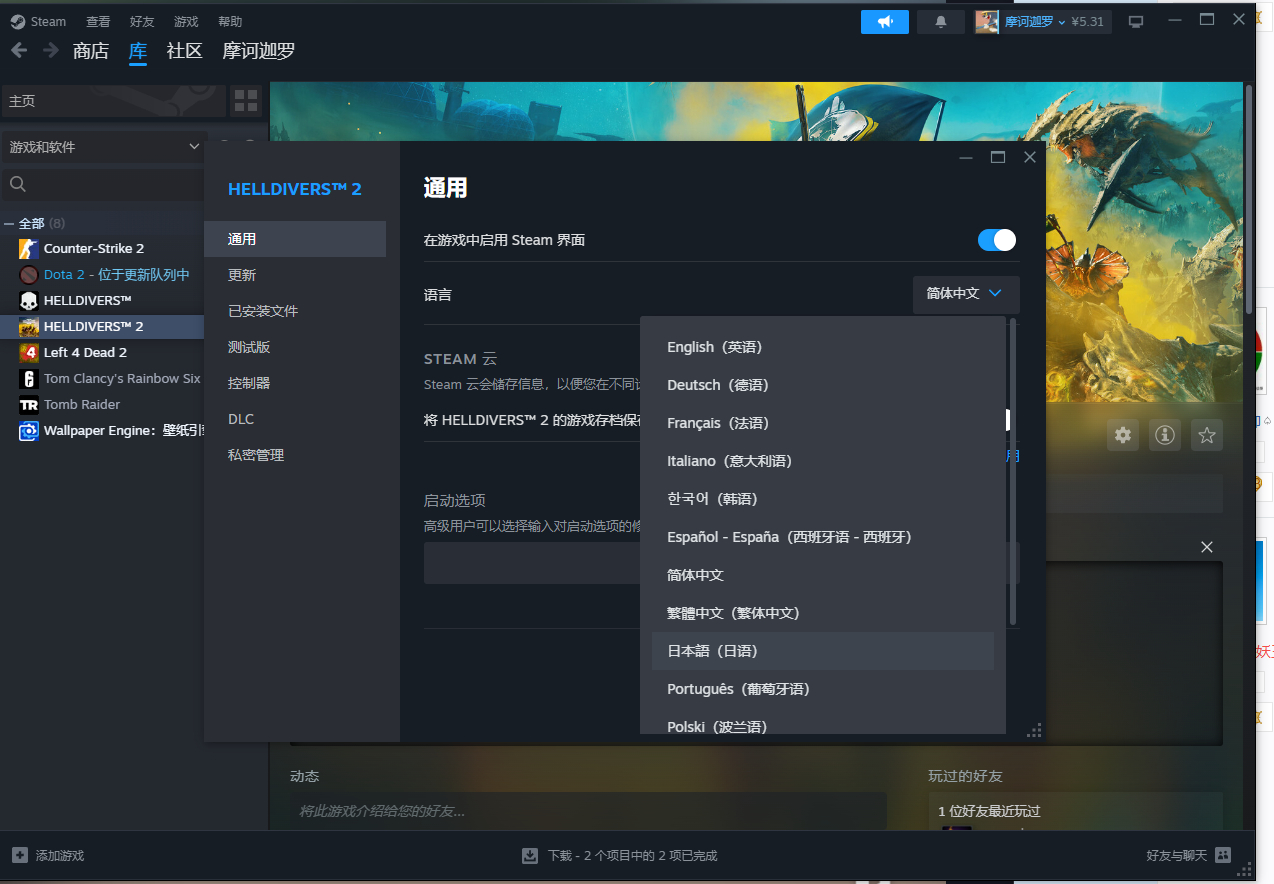Open the 查看 menu
This screenshot has height=884, width=1274.
pyautogui.click(x=98, y=21)
